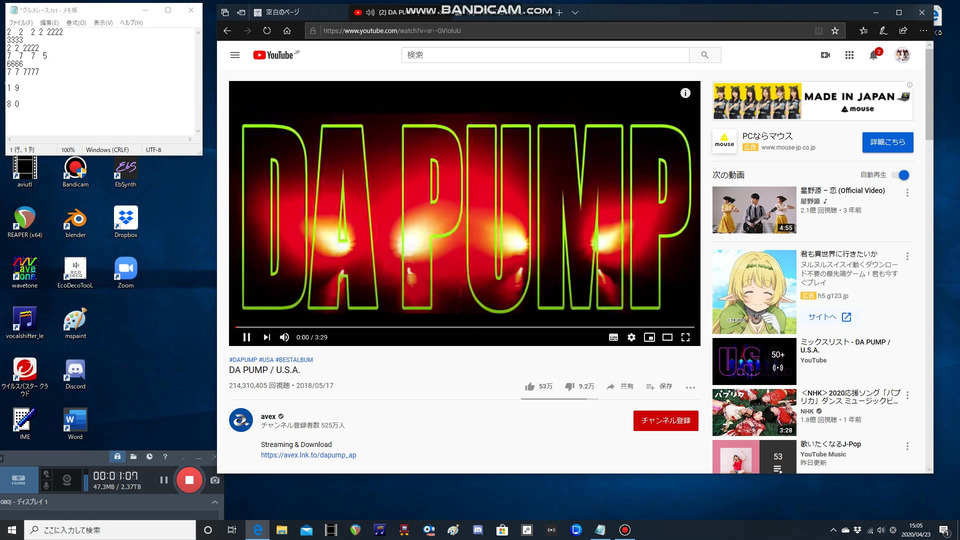
Task: Open Bandicam output folder icon
Action: point(133,457)
